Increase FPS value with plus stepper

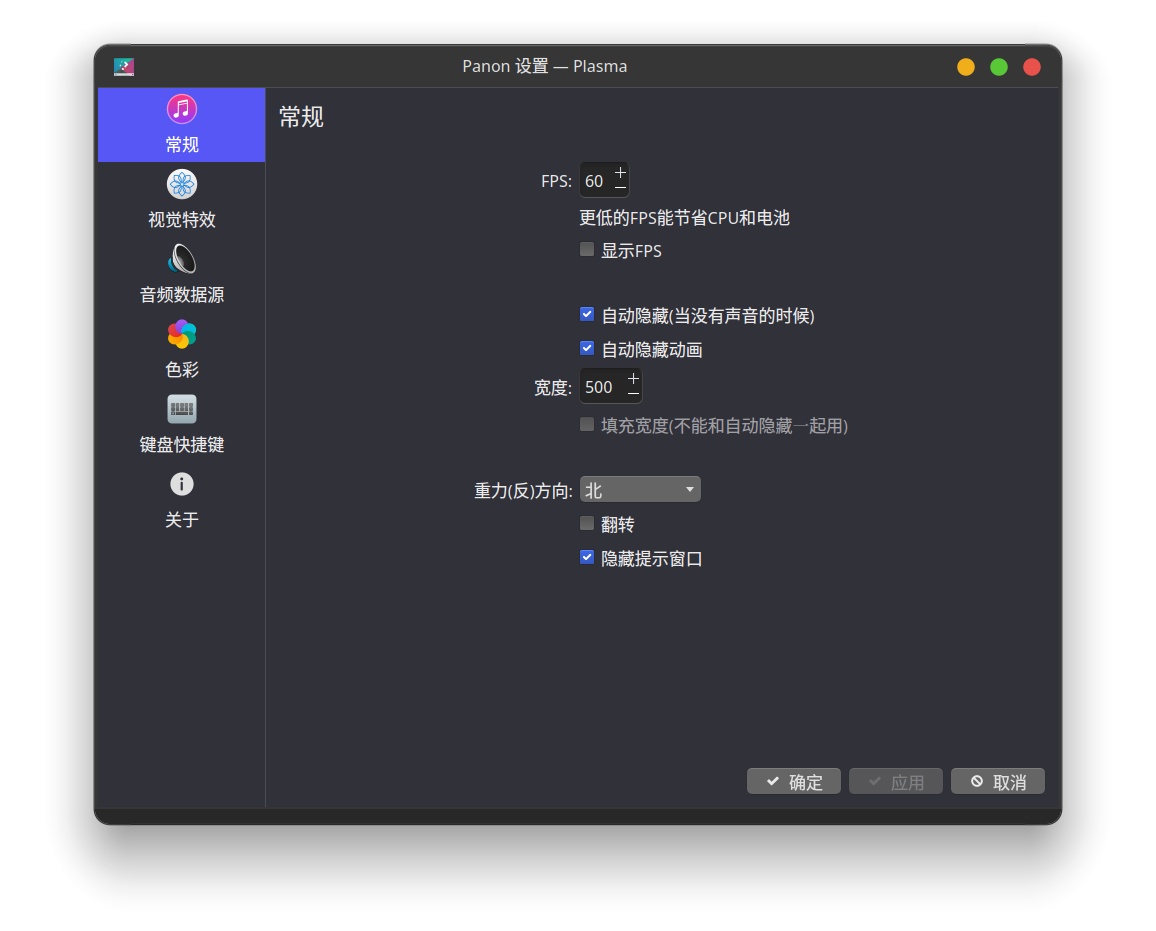(620, 172)
